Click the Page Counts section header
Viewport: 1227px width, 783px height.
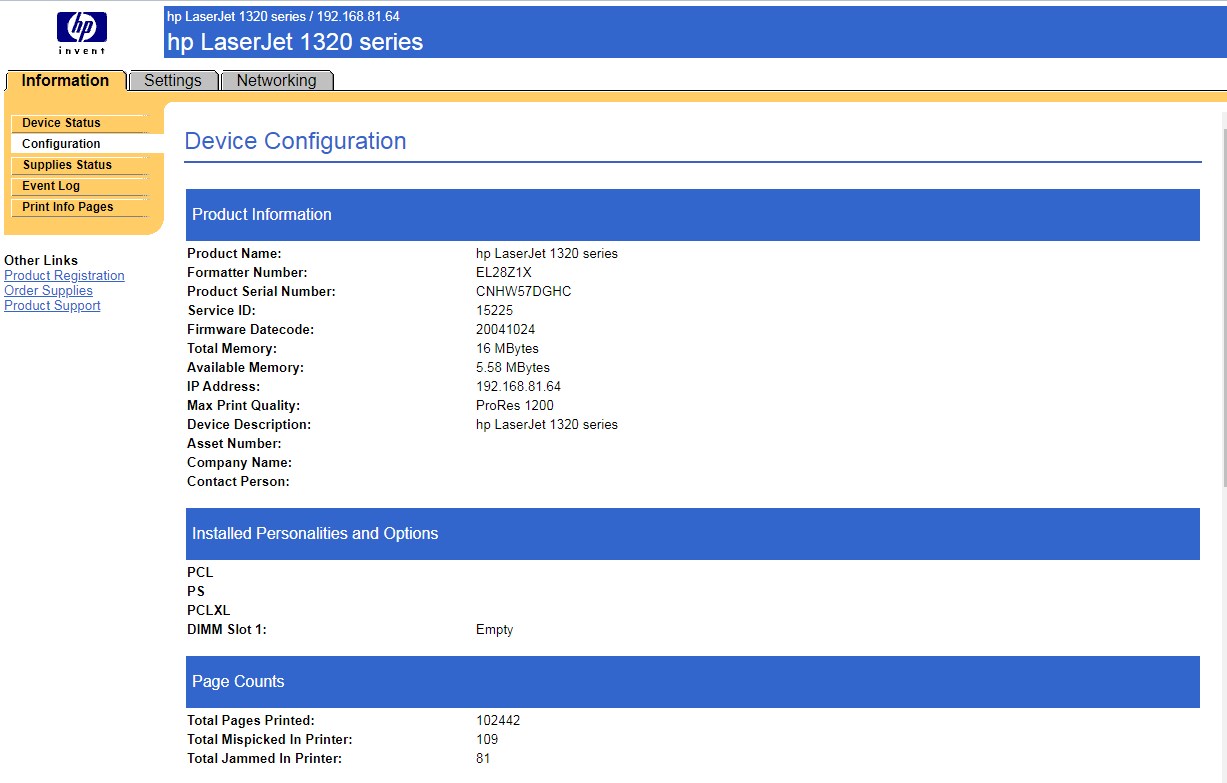click(x=692, y=682)
